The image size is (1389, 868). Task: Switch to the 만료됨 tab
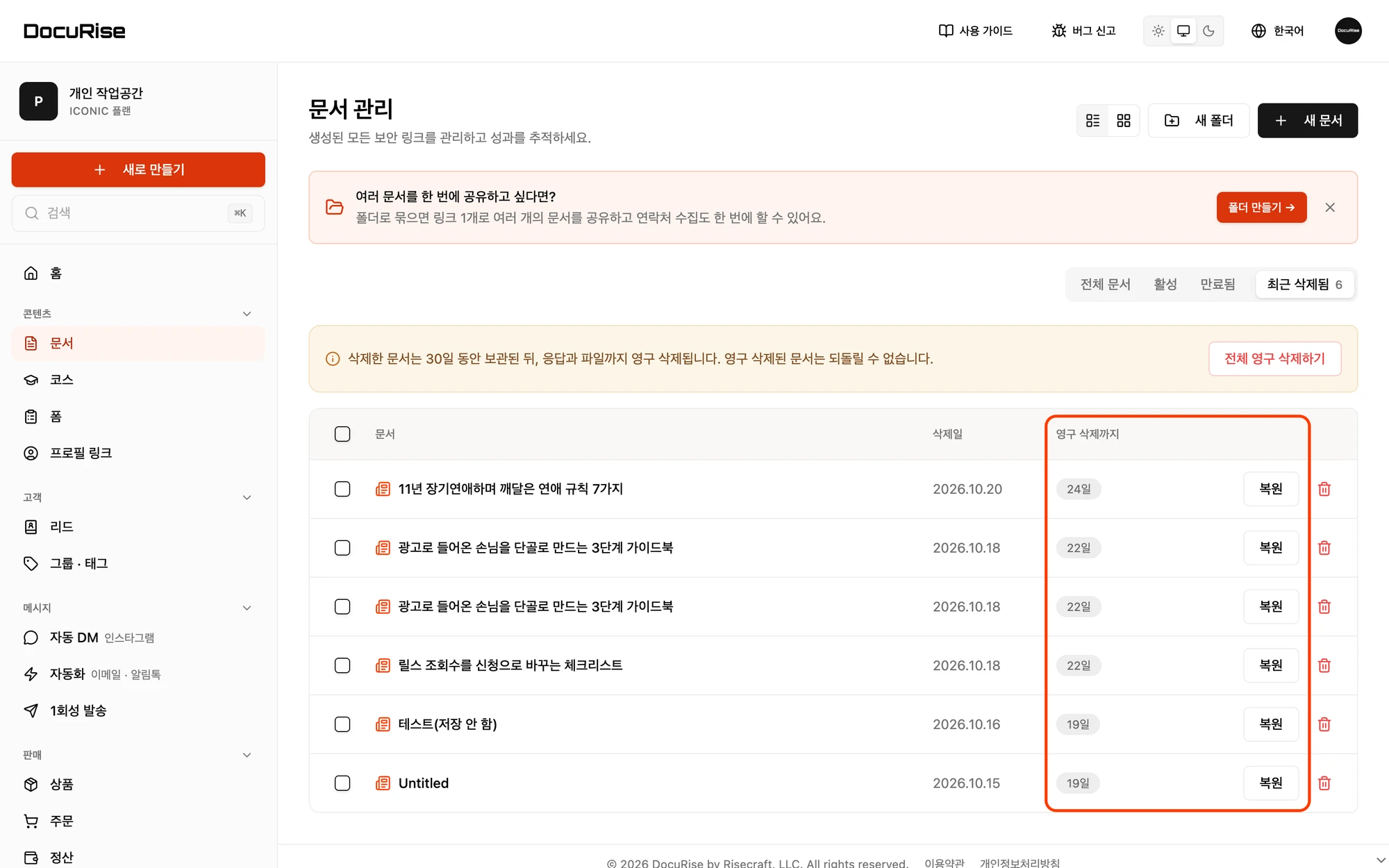pyautogui.click(x=1218, y=284)
